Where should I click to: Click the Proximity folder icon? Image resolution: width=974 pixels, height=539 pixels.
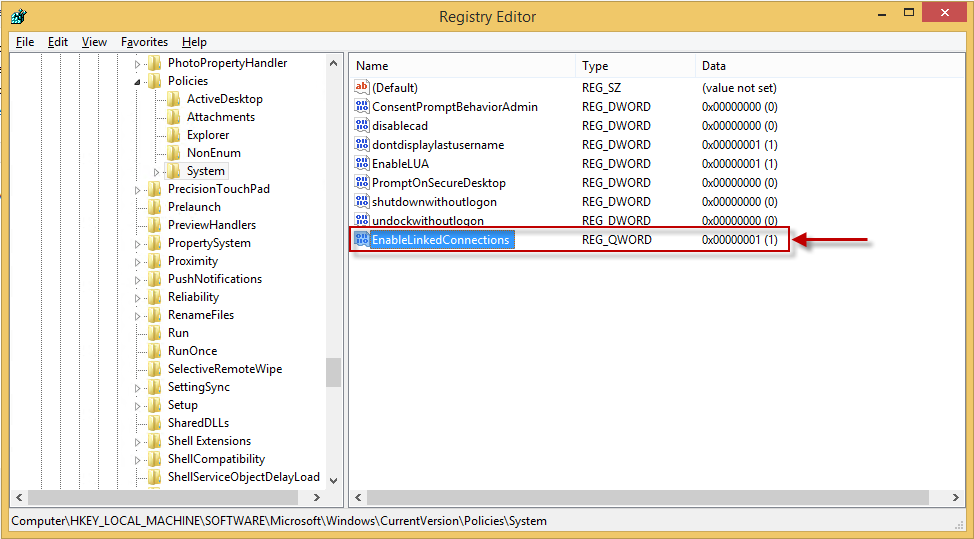(154, 261)
